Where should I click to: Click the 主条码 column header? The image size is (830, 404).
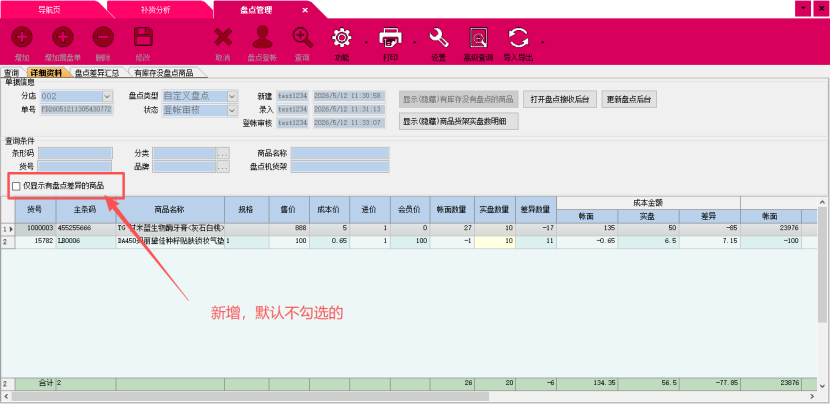click(86, 210)
